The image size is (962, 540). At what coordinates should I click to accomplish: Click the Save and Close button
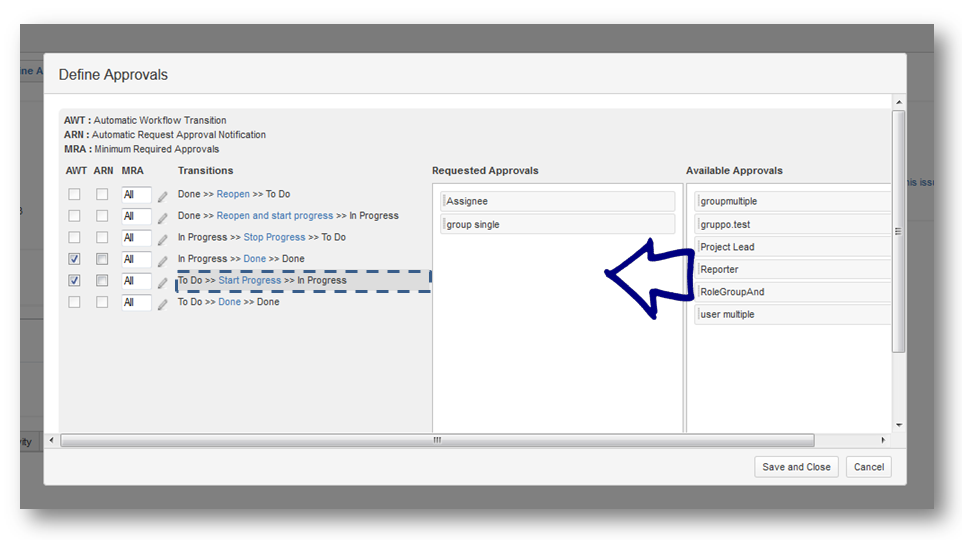[x=796, y=467]
